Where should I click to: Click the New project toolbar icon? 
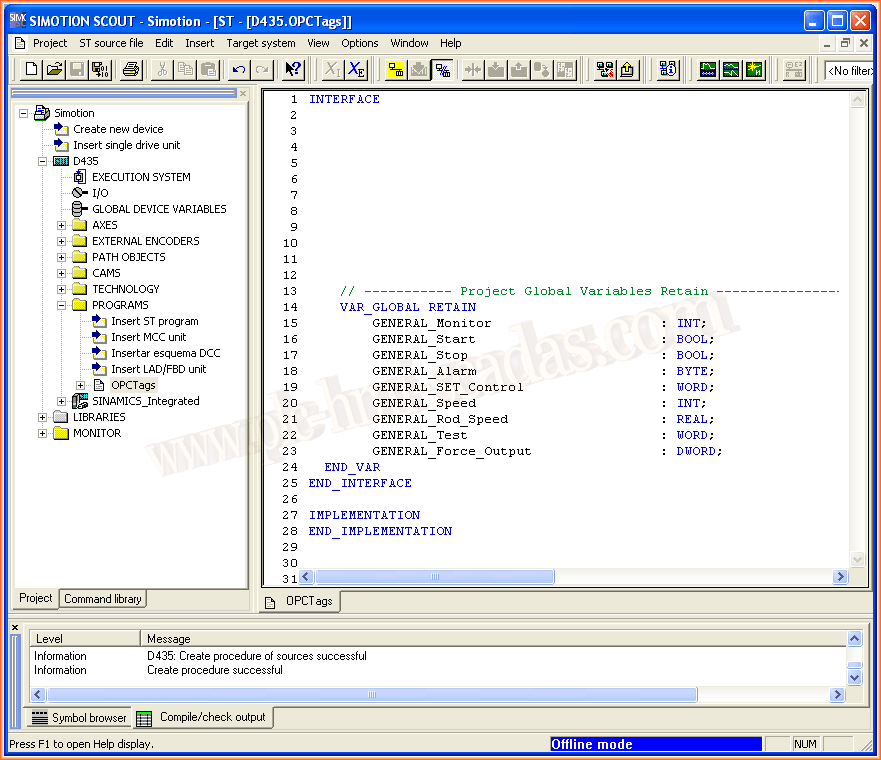31,69
